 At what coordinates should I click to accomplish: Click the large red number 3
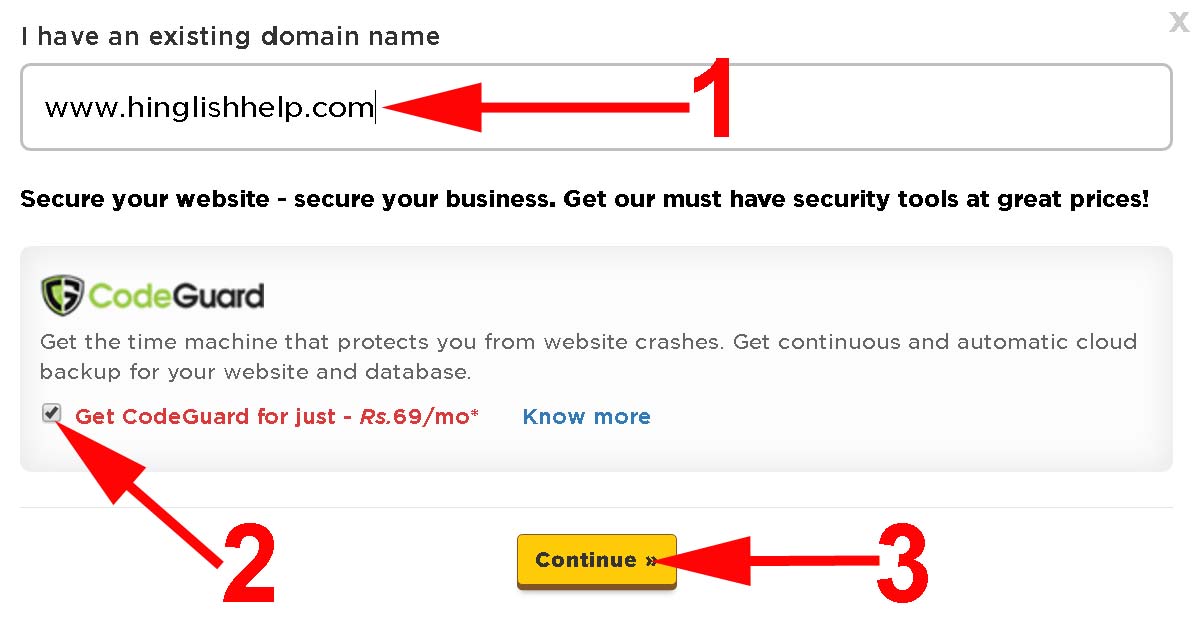pyautogui.click(x=902, y=562)
